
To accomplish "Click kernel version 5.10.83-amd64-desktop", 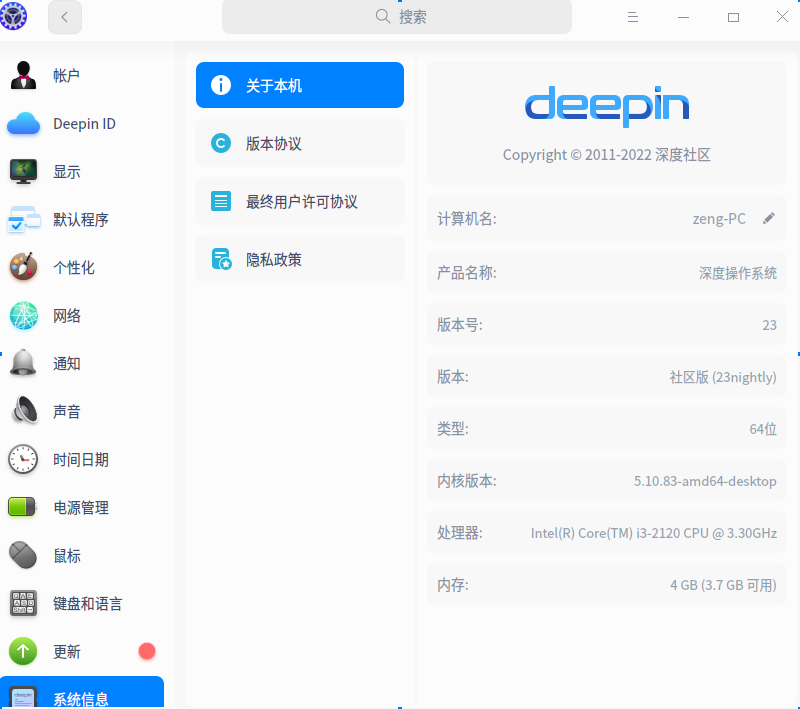I will 705,481.
